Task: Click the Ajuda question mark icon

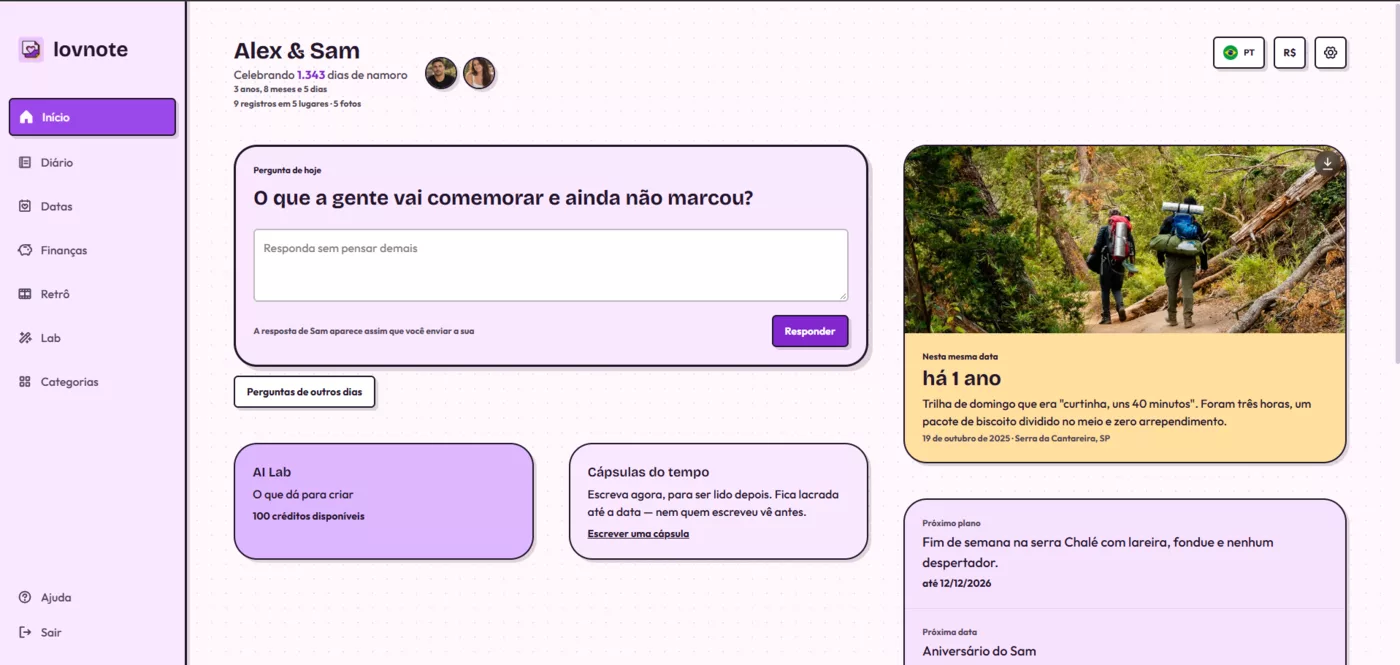Action: click(25, 597)
